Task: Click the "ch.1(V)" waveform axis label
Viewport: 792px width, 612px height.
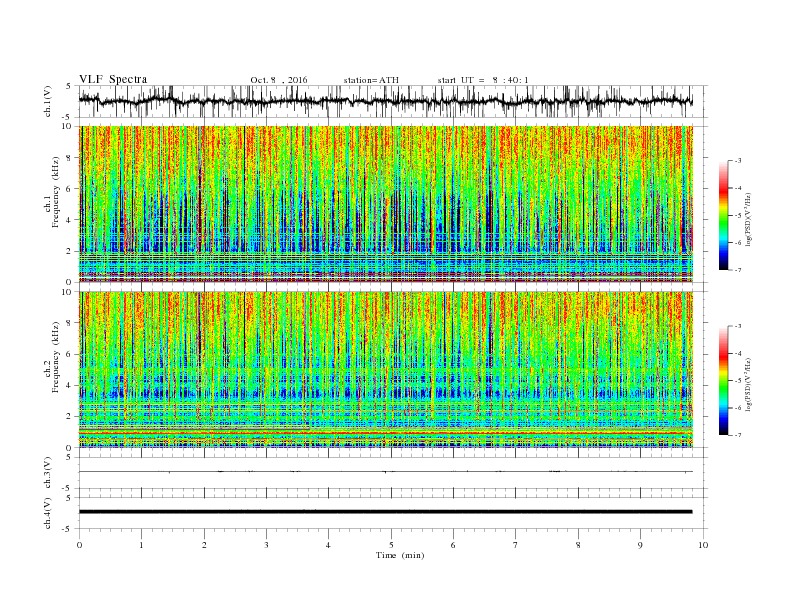Action: 48,101
